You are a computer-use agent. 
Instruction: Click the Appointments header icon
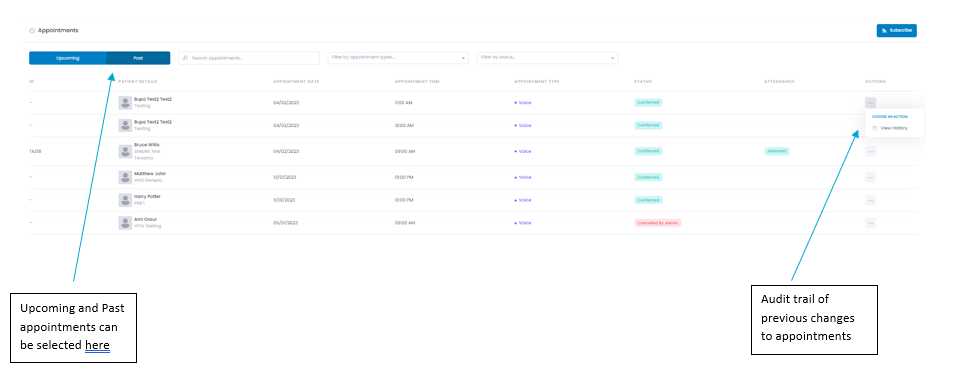(32, 30)
